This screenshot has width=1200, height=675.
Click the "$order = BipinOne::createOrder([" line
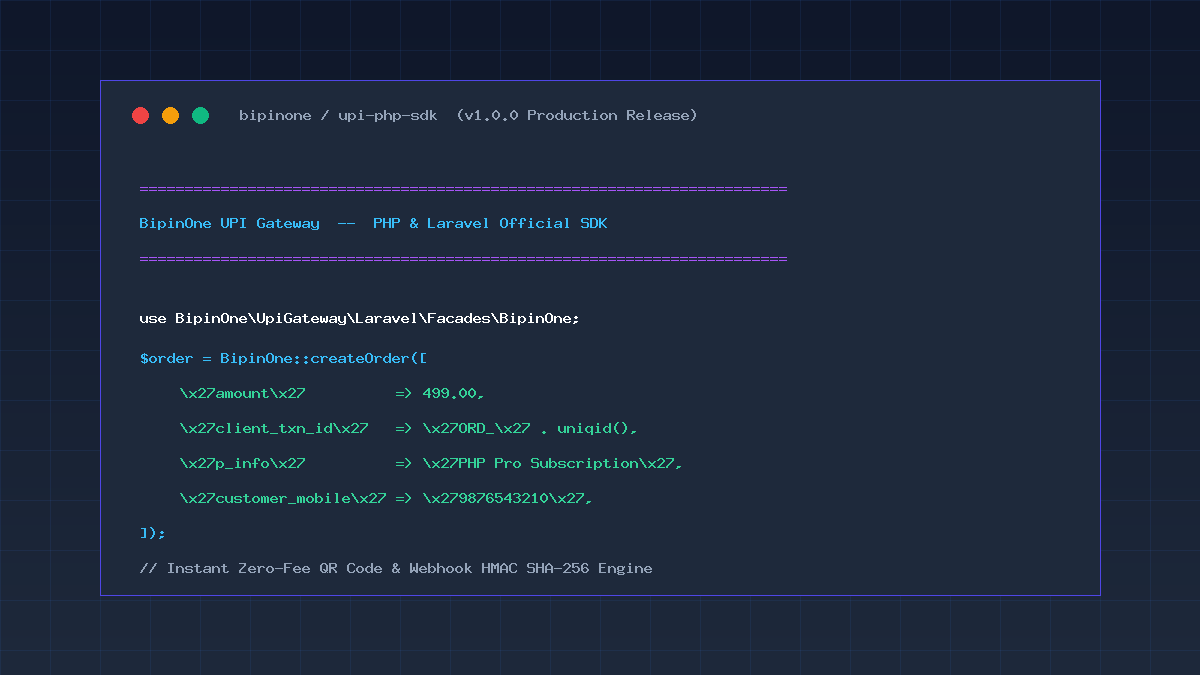tap(283, 358)
